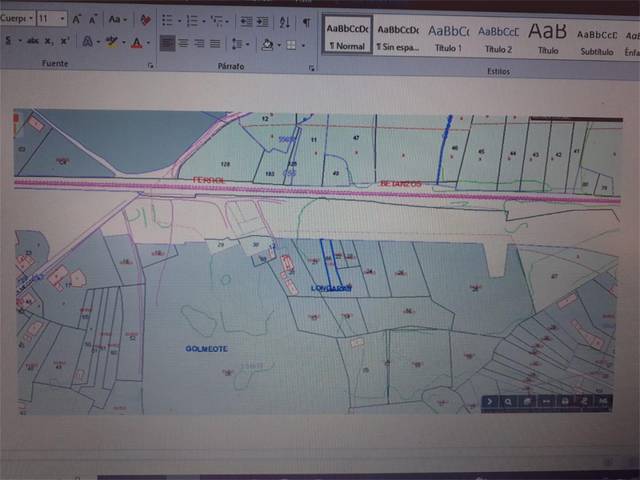
Task: Toggle justified text alignment
Action: coord(215,44)
